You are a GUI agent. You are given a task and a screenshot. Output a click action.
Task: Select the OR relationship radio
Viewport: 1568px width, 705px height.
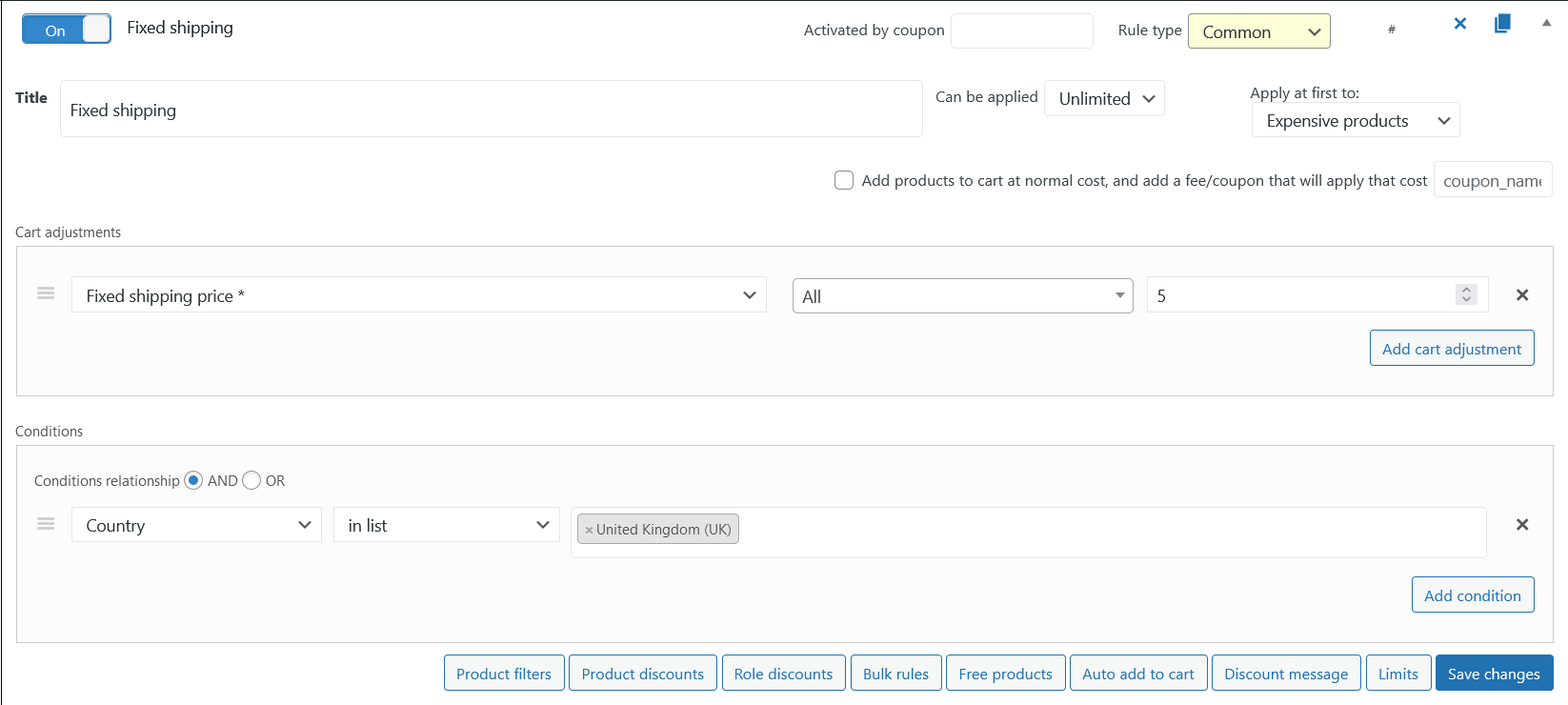251,480
